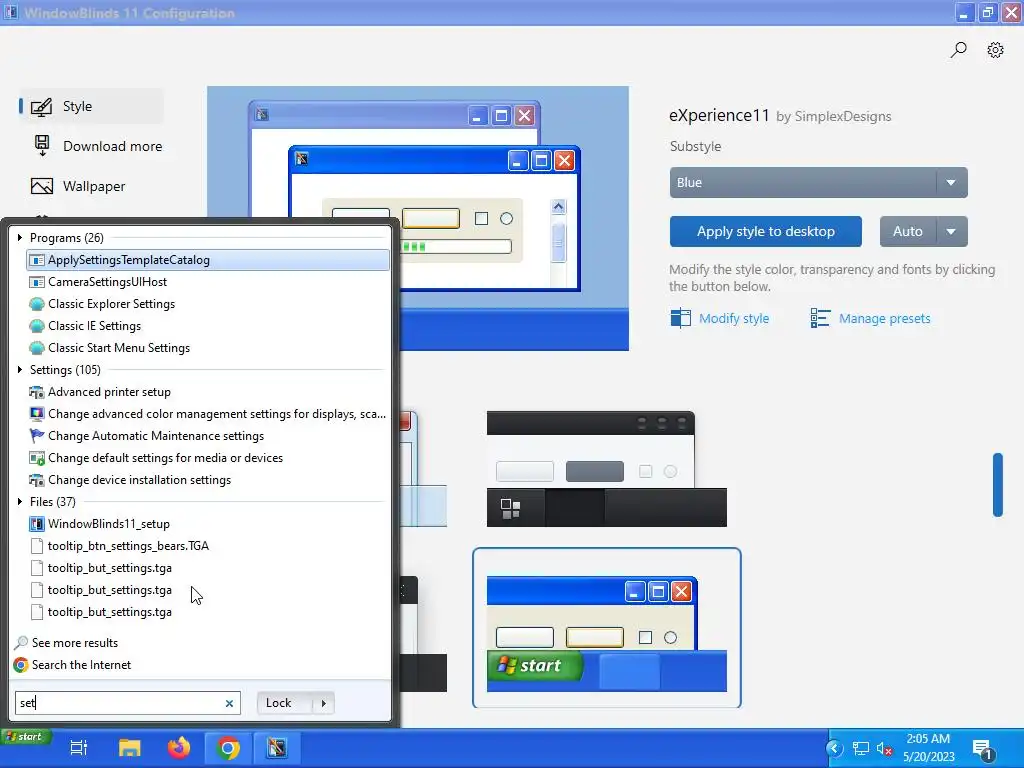Viewport: 1024px width, 768px height.
Task: Open the WindowBlinds search magnifier icon
Action: [x=958, y=50]
